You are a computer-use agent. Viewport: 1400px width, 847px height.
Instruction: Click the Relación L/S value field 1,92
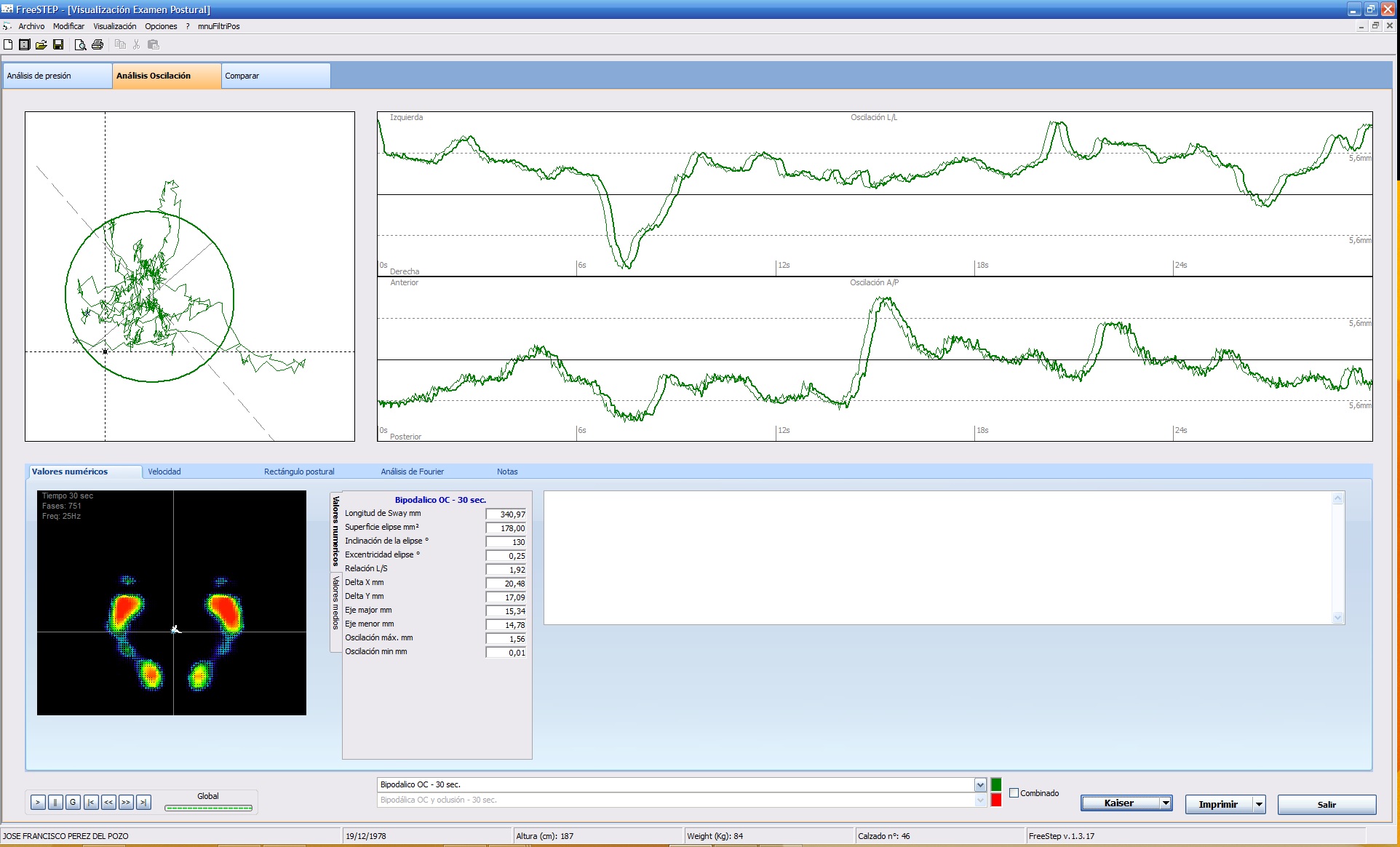(506, 570)
